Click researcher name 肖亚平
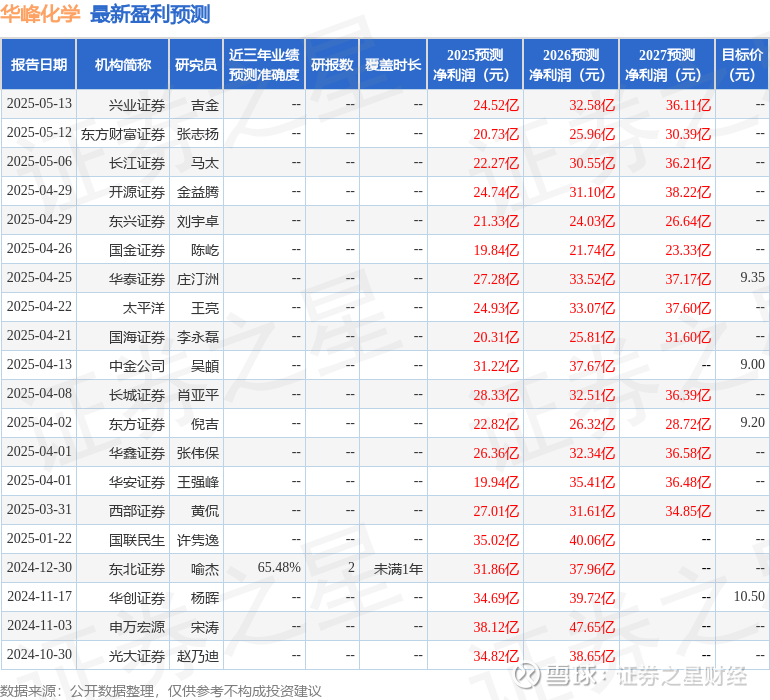This screenshot has width=770, height=700. (198, 395)
